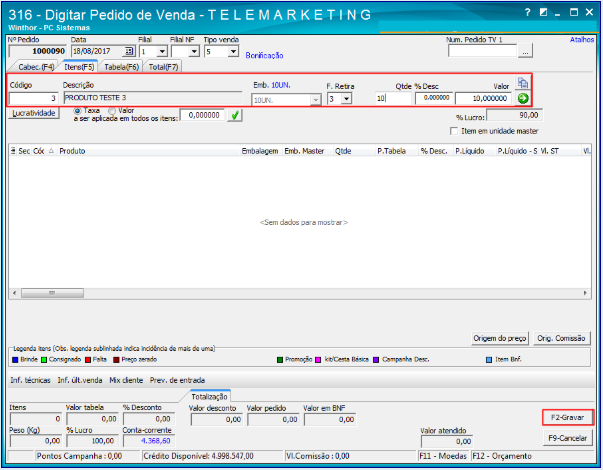Image resolution: width=603 pixels, height=470 pixels.
Task: Click F11 - Moedas in status bar
Action: [443, 456]
